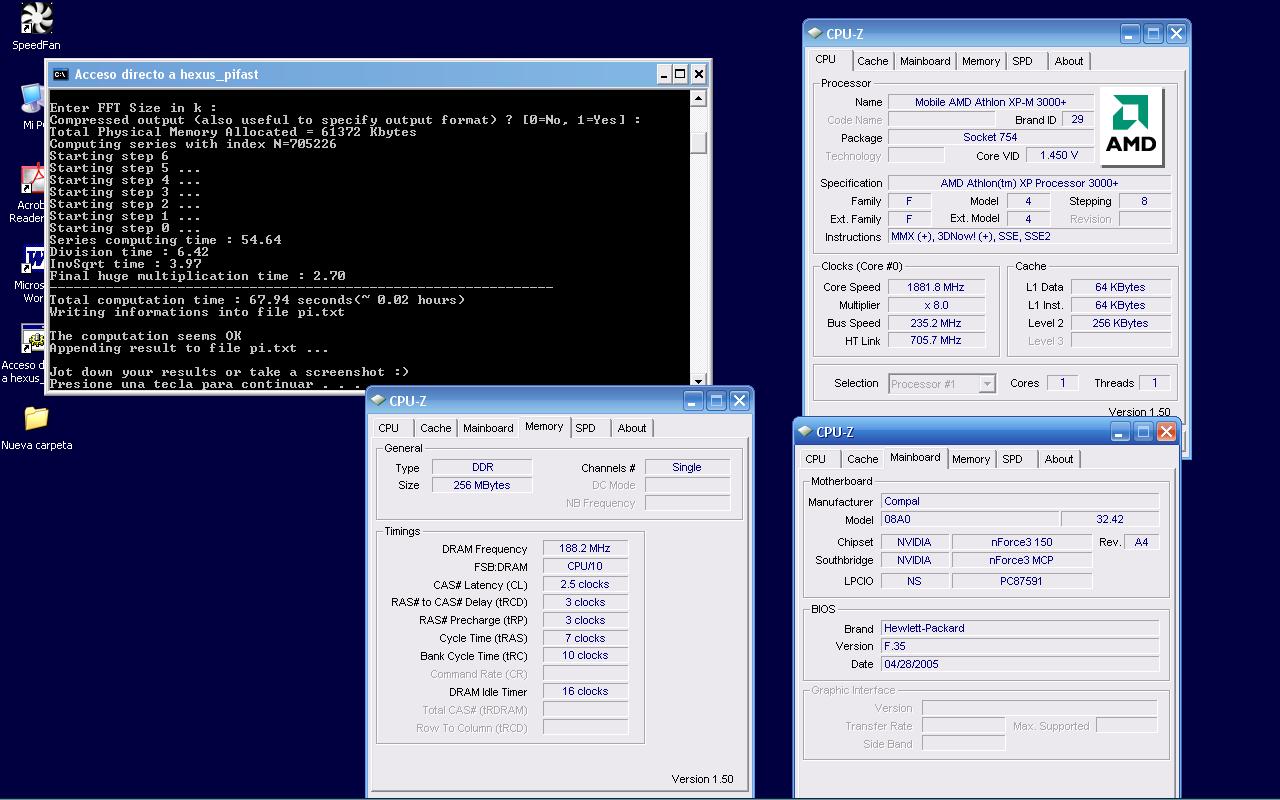Switch to Cache tab in top CPU-Z window
The width and height of the screenshot is (1280, 800).
coord(872,61)
